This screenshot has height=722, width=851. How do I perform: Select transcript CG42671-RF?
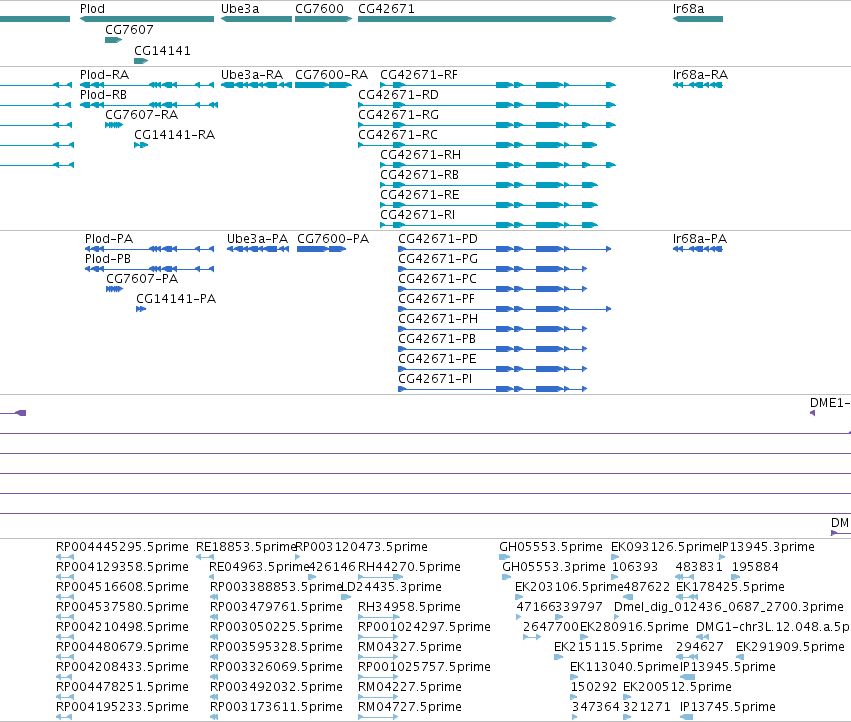[x=418, y=75]
